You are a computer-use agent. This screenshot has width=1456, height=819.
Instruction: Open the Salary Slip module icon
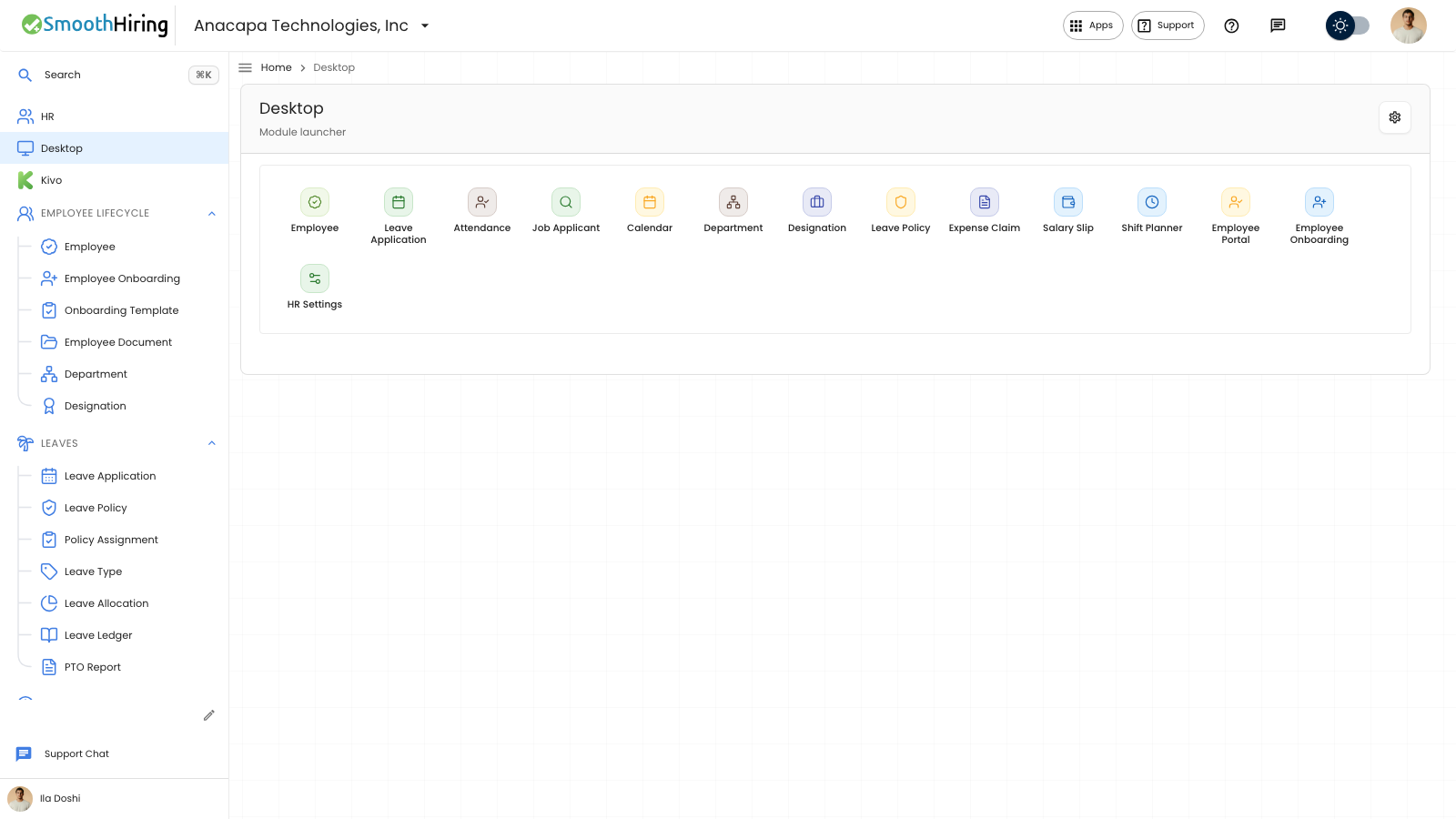pos(1068,202)
